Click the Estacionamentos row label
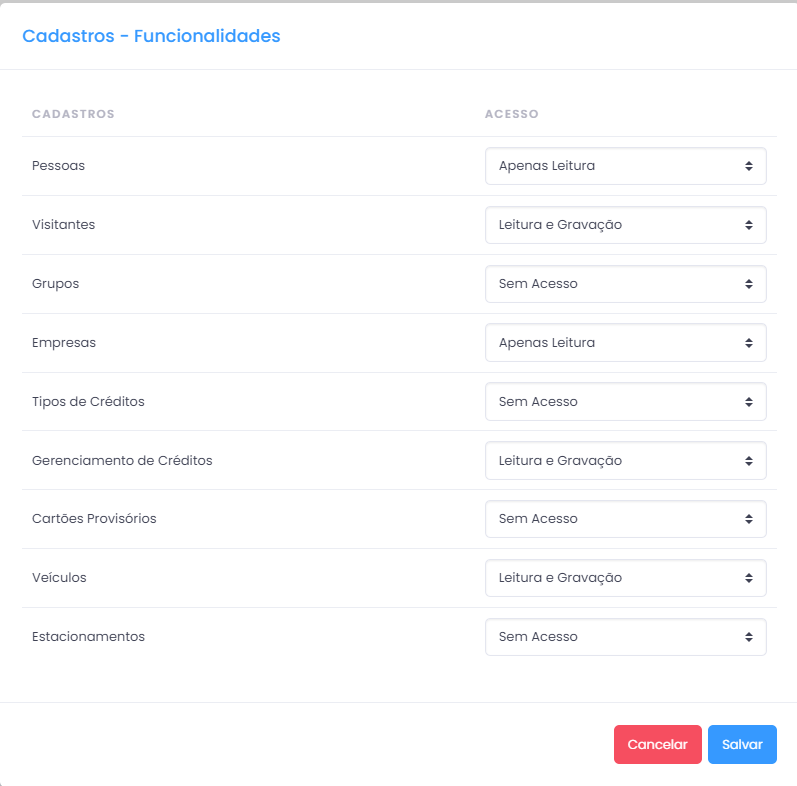Image resolution: width=797 pixels, height=786 pixels. [x=88, y=637]
